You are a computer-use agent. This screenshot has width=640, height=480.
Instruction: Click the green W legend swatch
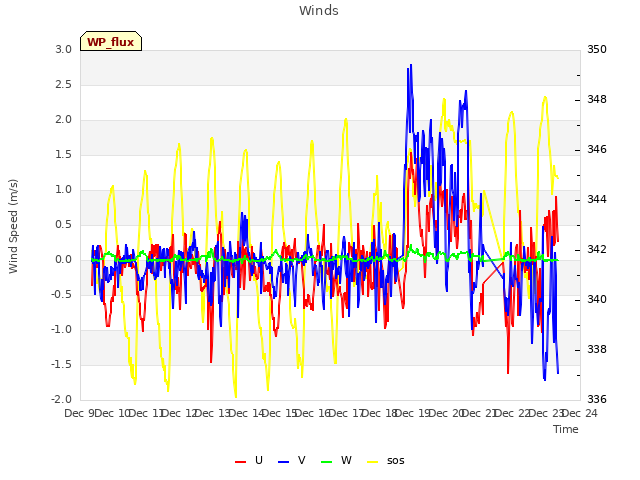[327, 462]
